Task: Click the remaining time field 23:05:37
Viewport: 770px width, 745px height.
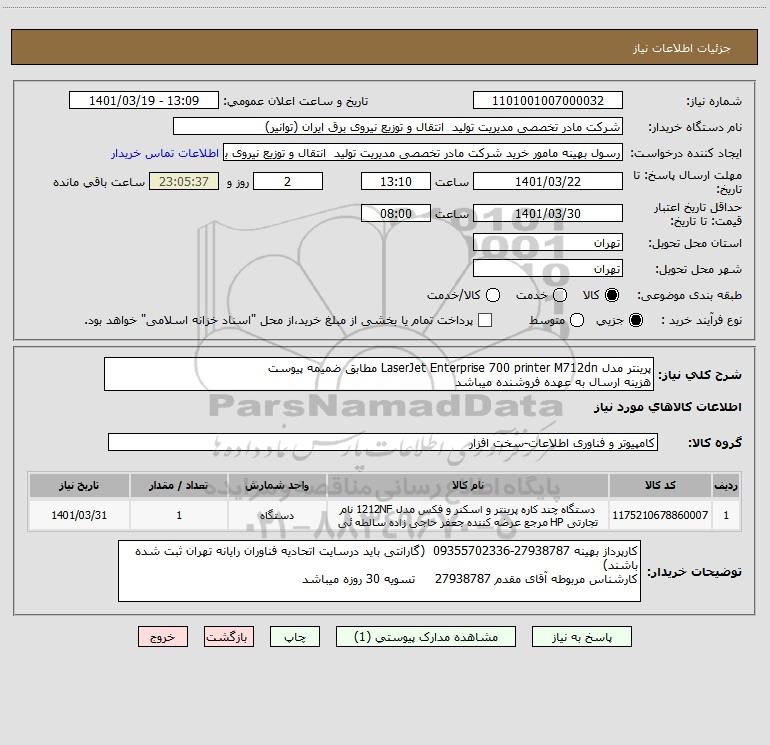Action: coord(184,181)
